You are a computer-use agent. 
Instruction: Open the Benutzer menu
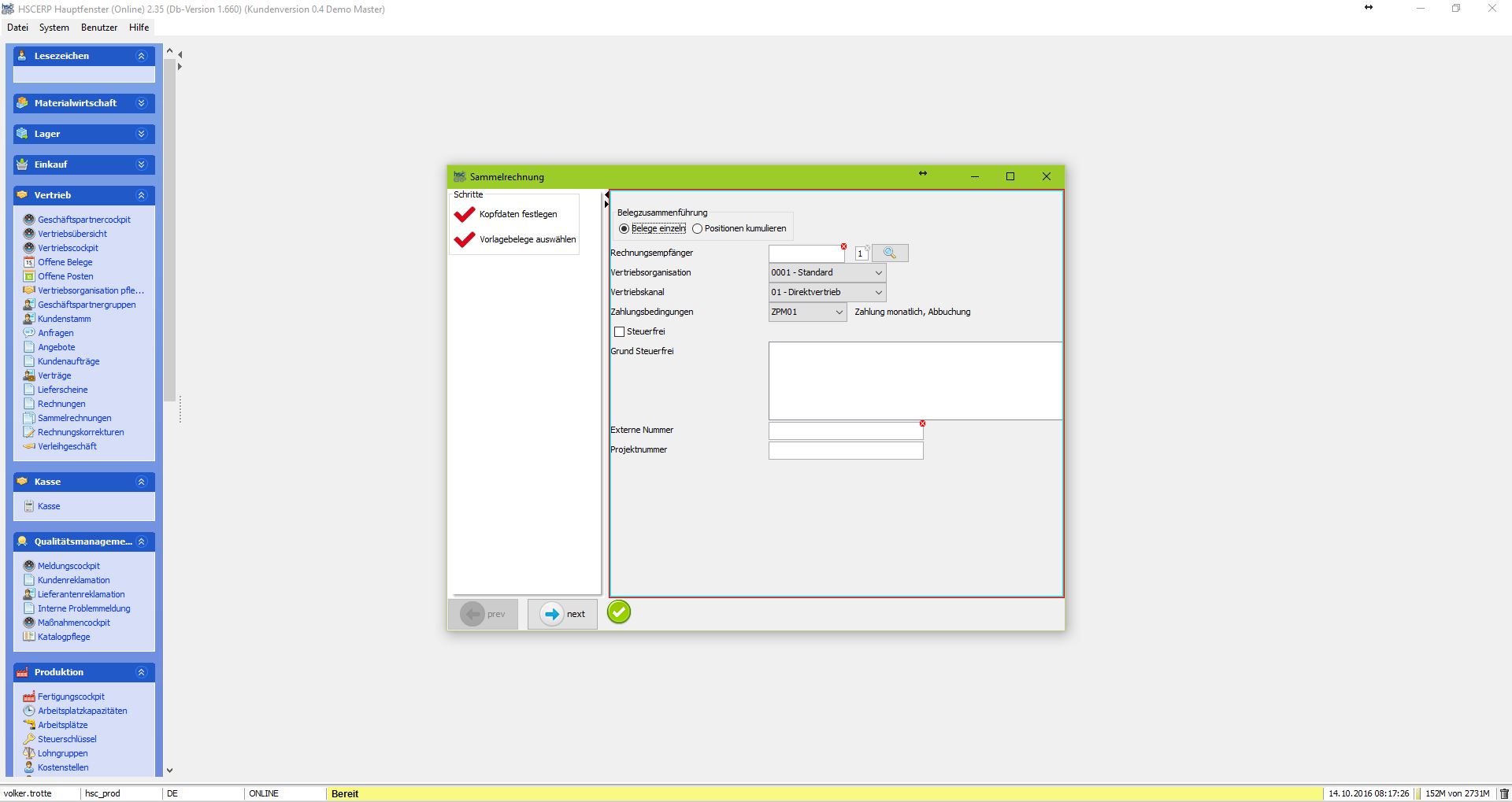tap(98, 28)
